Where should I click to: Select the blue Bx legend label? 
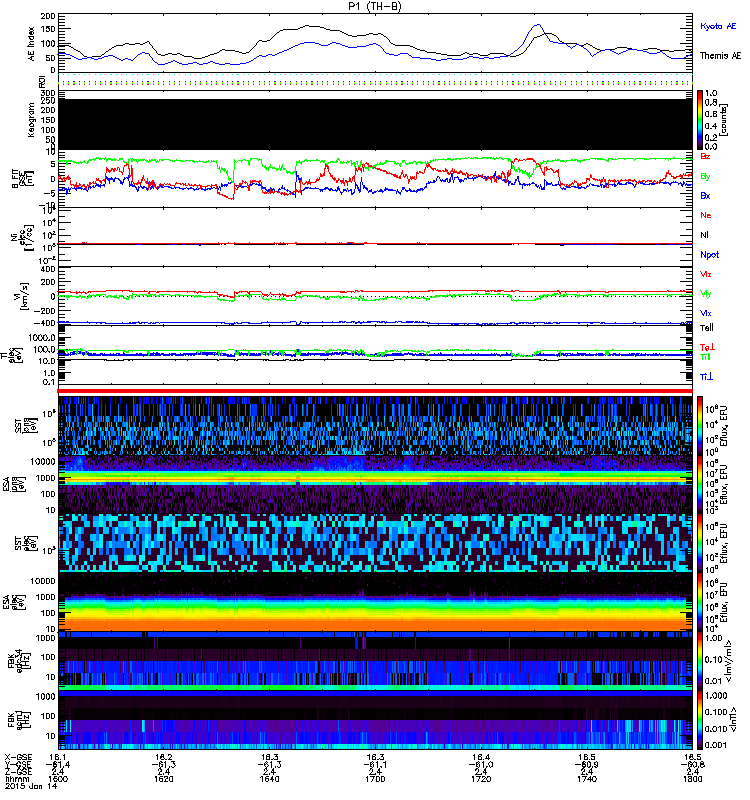click(x=705, y=195)
